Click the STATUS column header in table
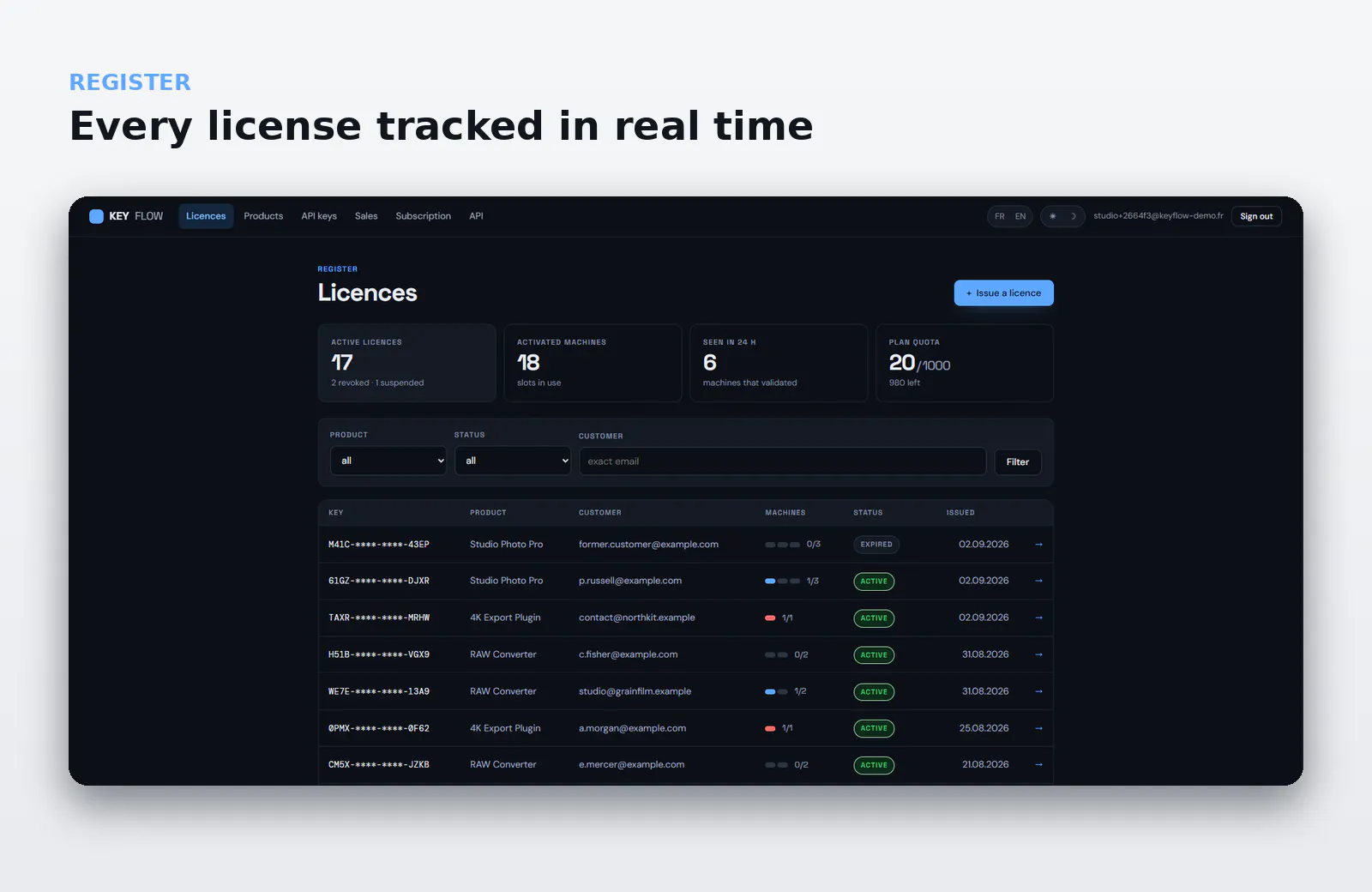 tap(868, 513)
